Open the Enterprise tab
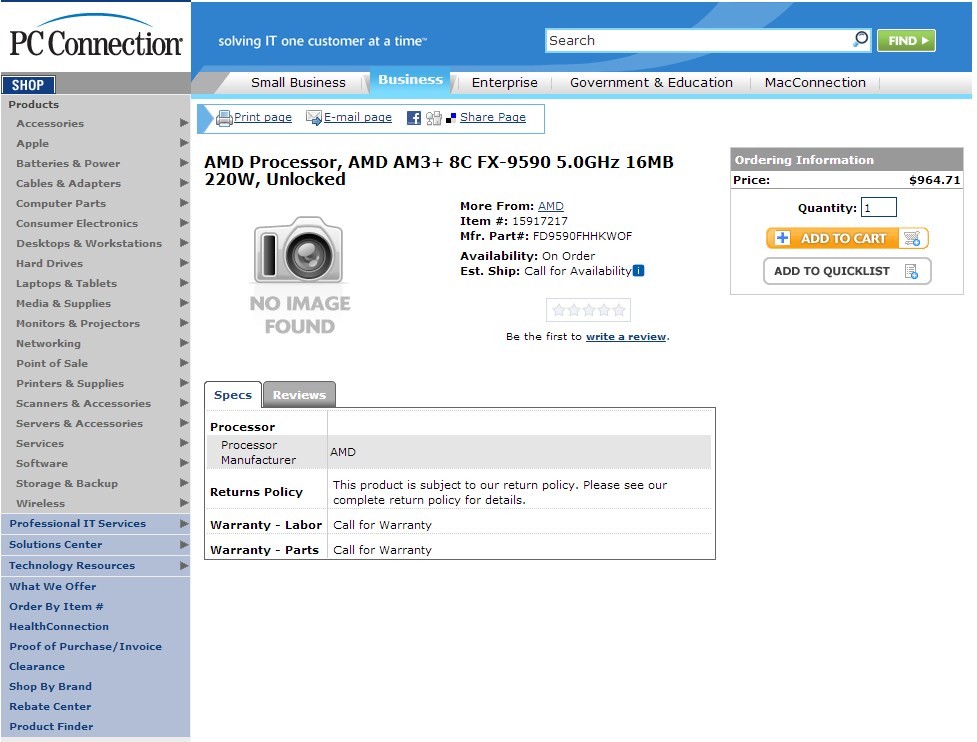 (x=505, y=82)
